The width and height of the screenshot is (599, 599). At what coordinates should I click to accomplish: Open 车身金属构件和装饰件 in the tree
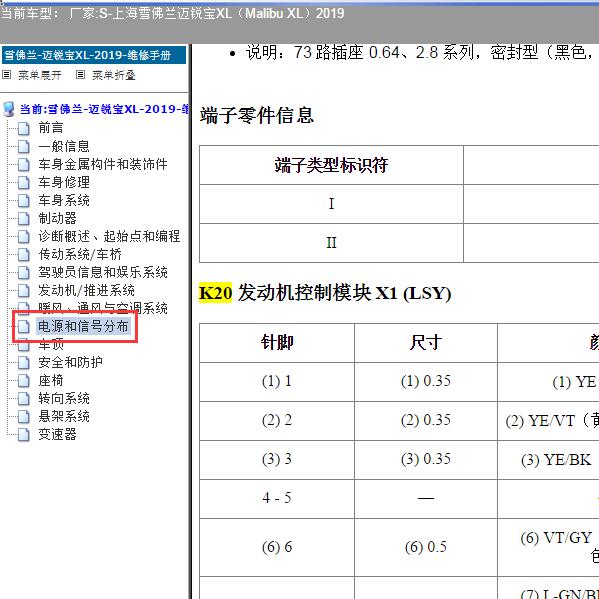[x=103, y=164]
